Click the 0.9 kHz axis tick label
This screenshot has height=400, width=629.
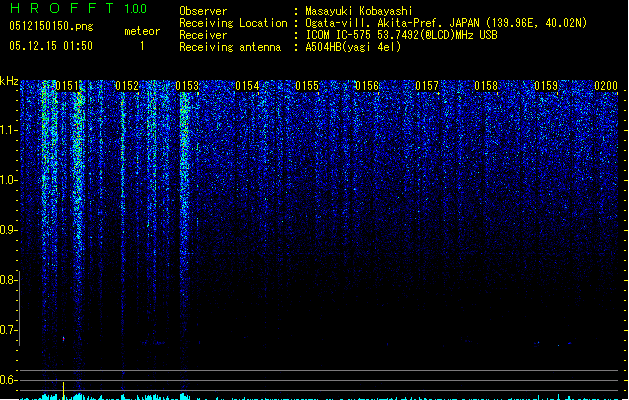(x=8, y=230)
